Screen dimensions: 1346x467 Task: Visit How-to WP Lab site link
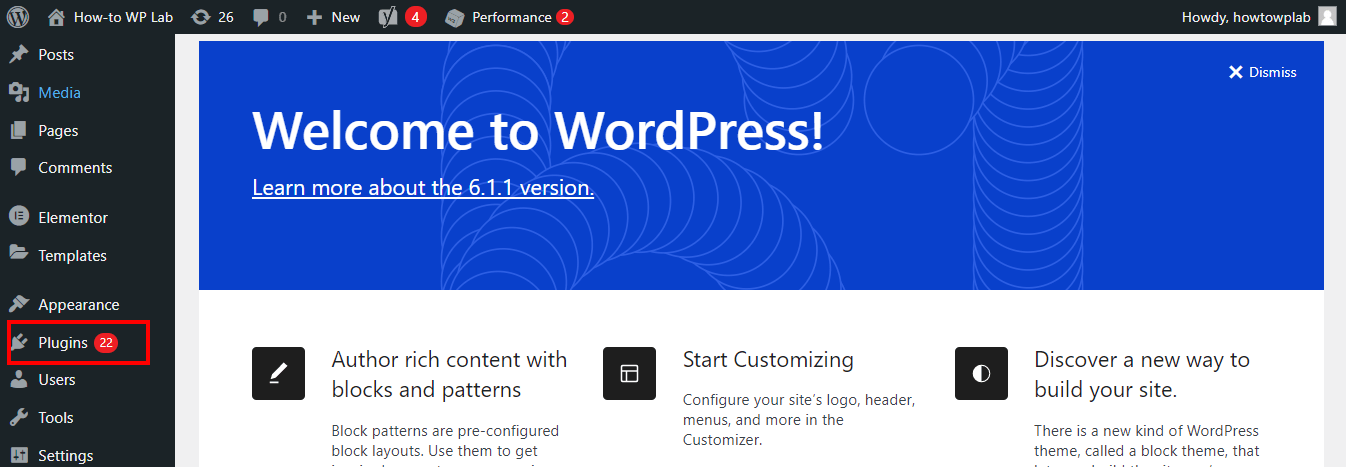pos(122,17)
